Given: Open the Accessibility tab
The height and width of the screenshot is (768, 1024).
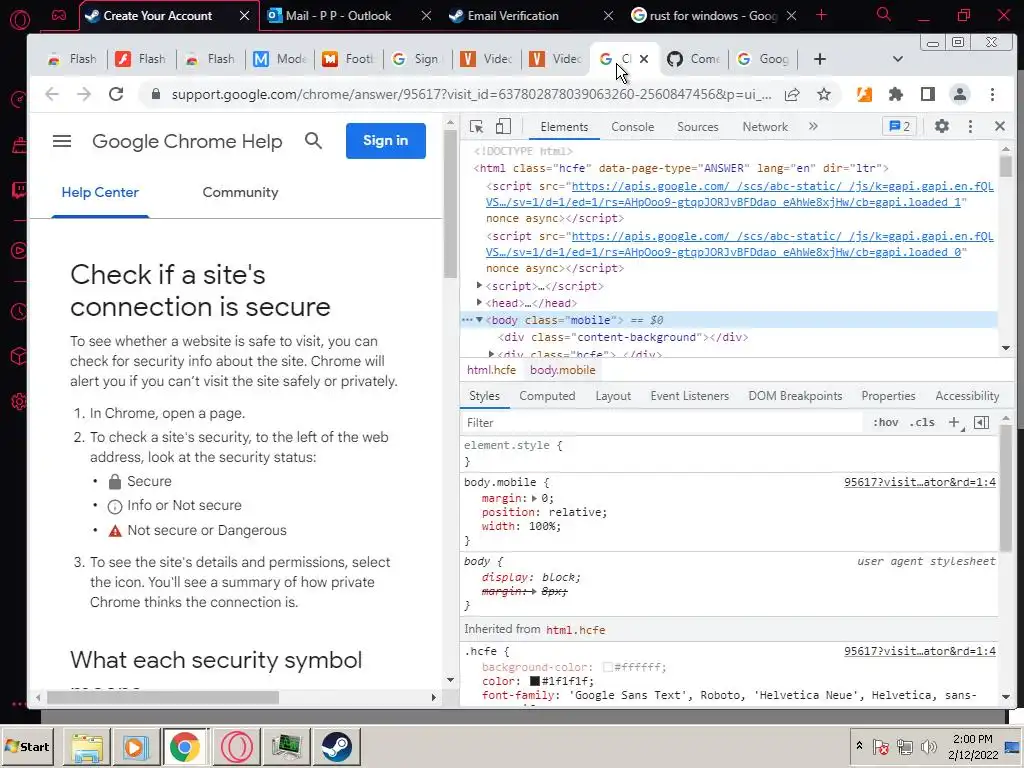Looking at the screenshot, I should coord(967,396).
